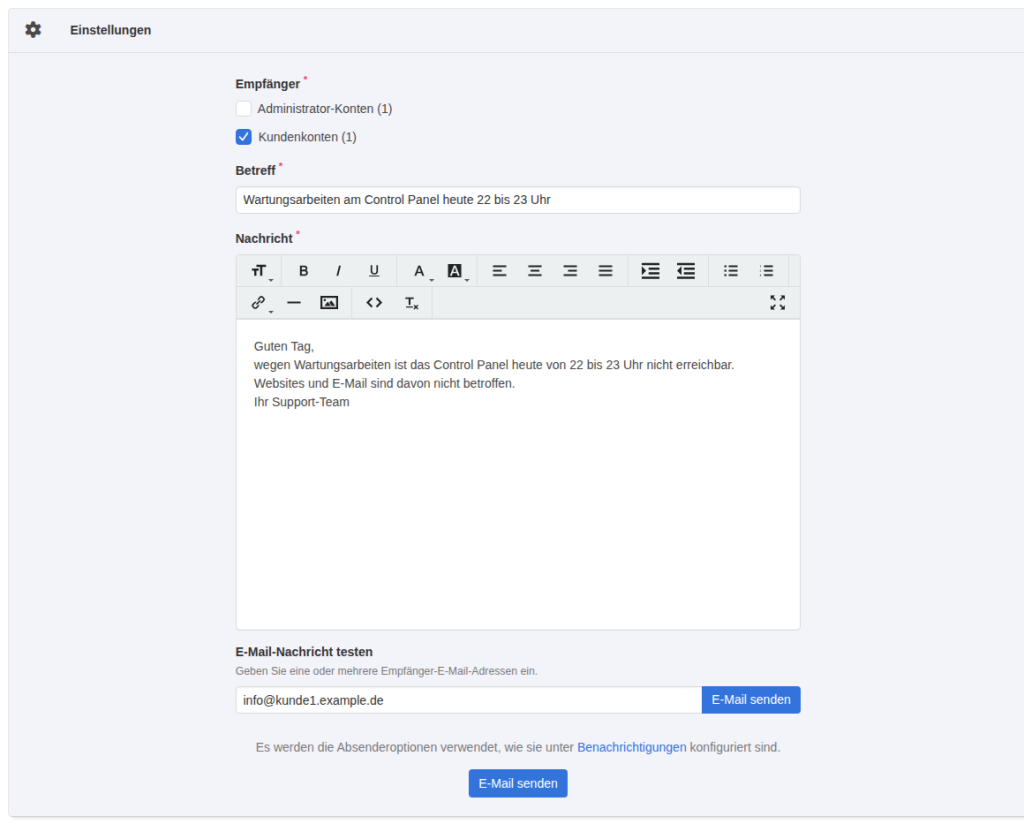Click the 'Guten Tag,' line
This screenshot has height=824, width=1024.
(x=284, y=346)
